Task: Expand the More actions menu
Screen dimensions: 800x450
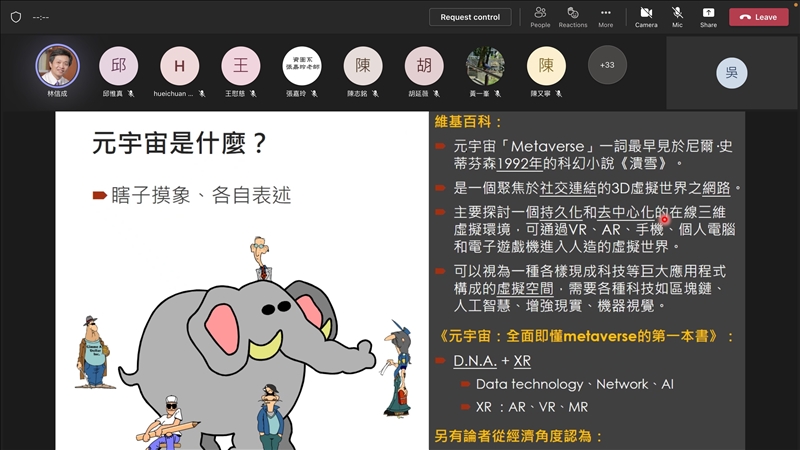Action: [606, 16]
